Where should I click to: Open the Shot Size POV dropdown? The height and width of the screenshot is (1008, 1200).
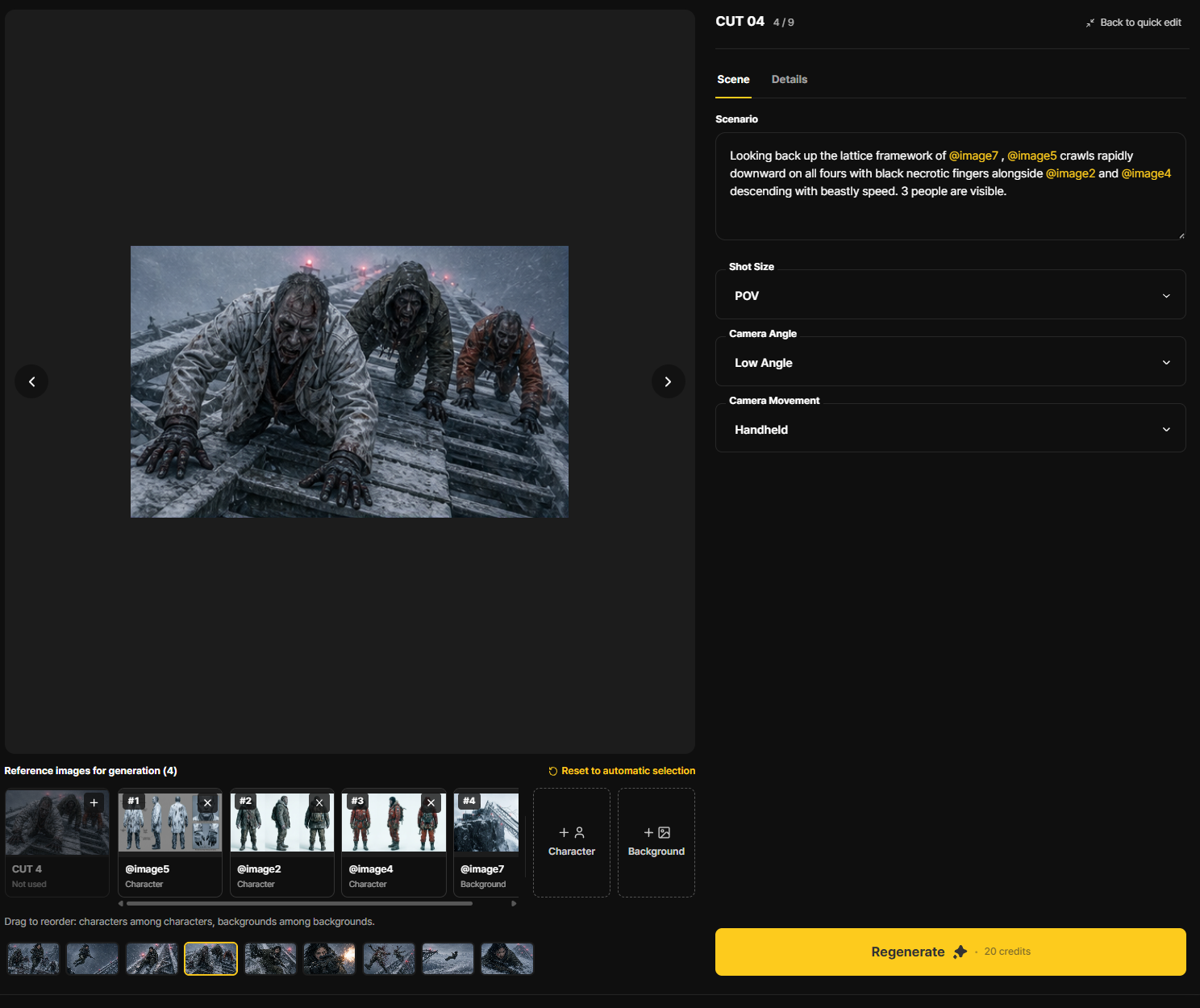pyautogui.click(x=950, y=295)
